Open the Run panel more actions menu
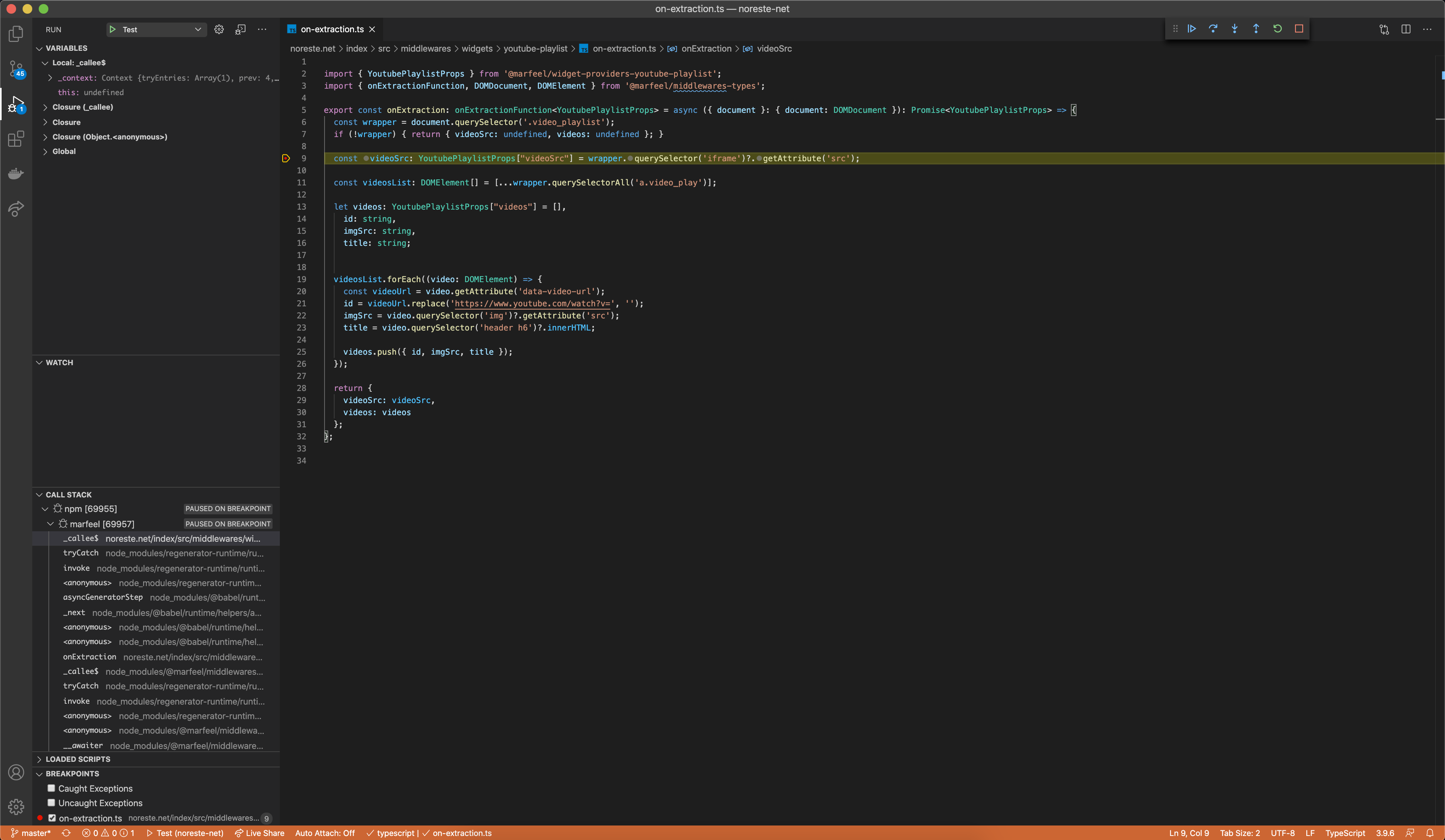 262,29
